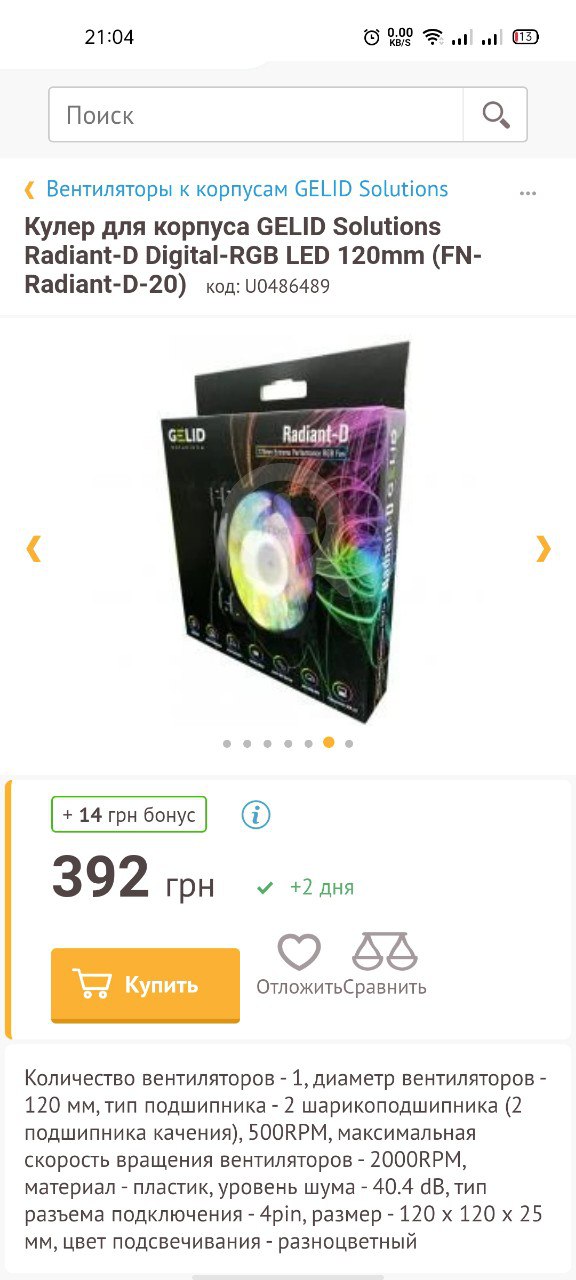Tap the scales compare icon
Viewport: 576px width, 1280px height.
[x=385, y=952]
